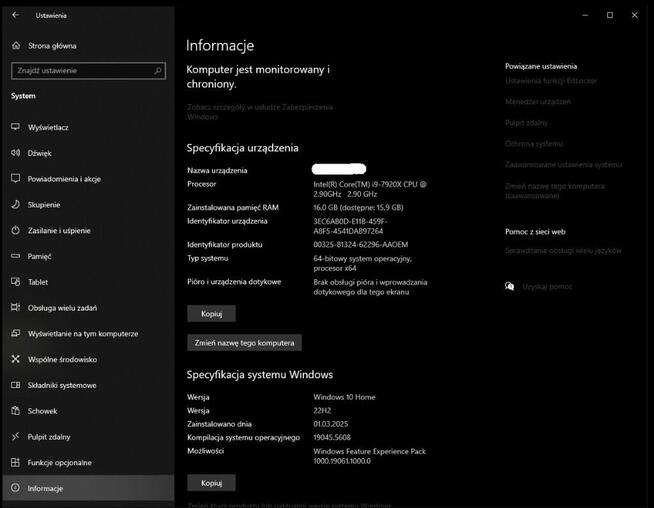Go back with the arrow beside Ustawienia
Viewport: 654px width, 508px height.
point(16,15)
